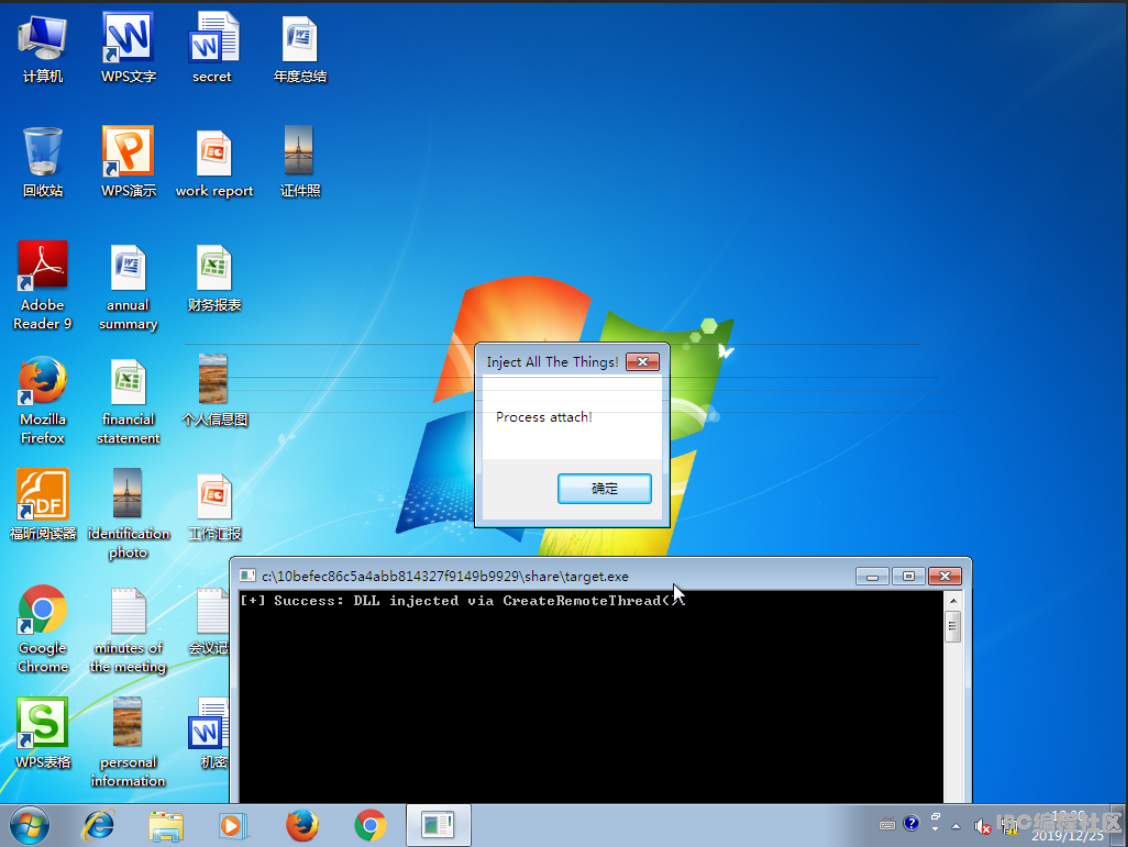This screenshot has width=1128, height=847.
Task: Open the 福昕阅读器 PDF reader shortcut
Action: pyautogui.click(x=42, y=505)
